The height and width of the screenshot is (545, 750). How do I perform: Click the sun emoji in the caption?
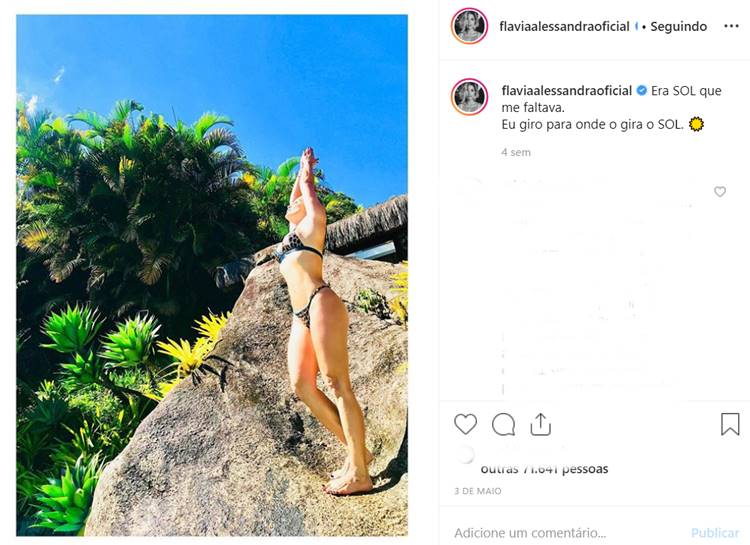[x=696, y=124]
